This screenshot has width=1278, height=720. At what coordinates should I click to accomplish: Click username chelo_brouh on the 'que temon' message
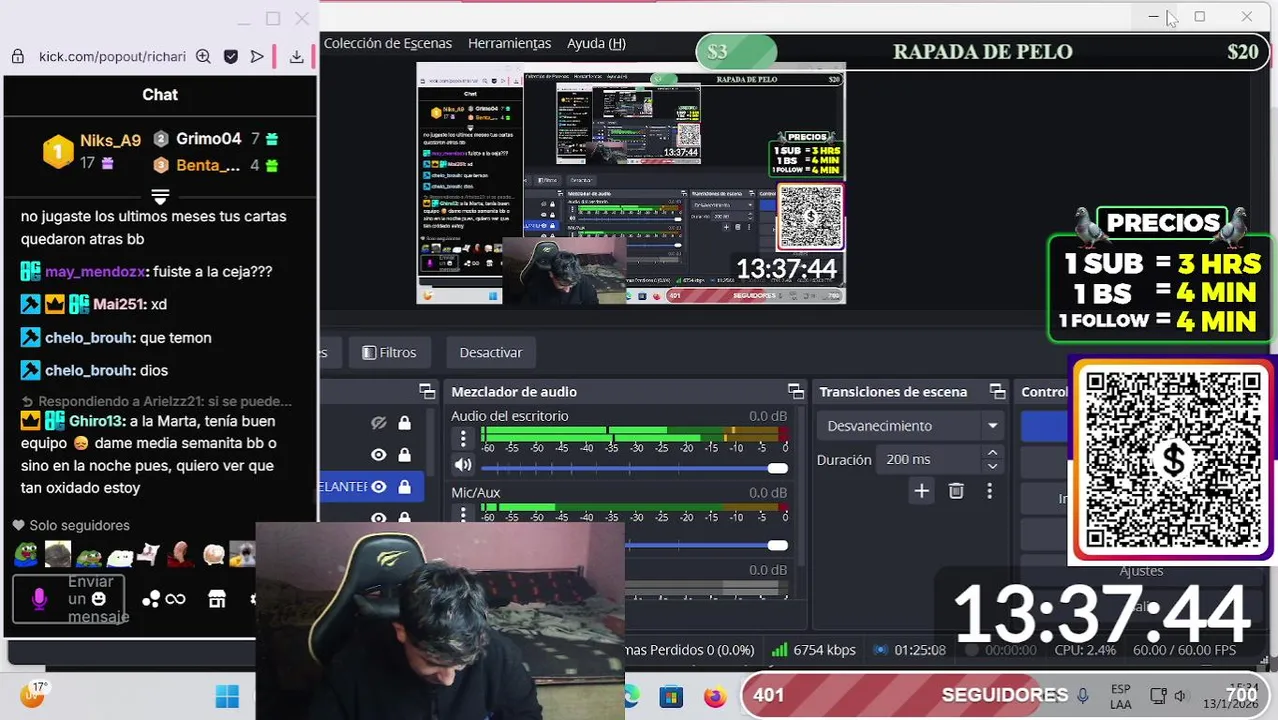[88, 338]
